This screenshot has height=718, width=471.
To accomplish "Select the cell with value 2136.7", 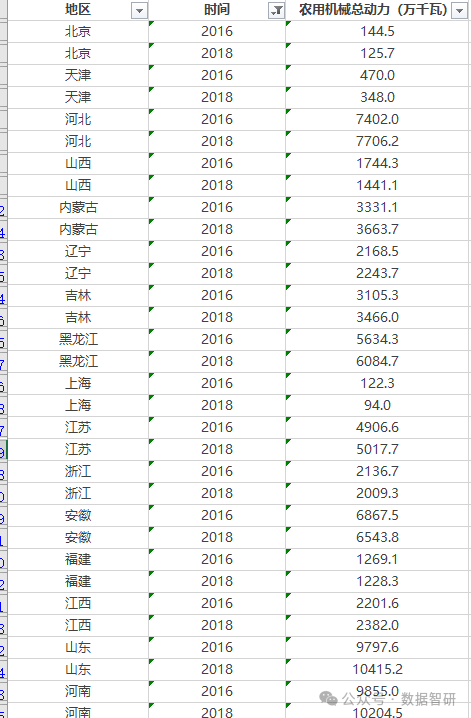I will coord(377,471).
